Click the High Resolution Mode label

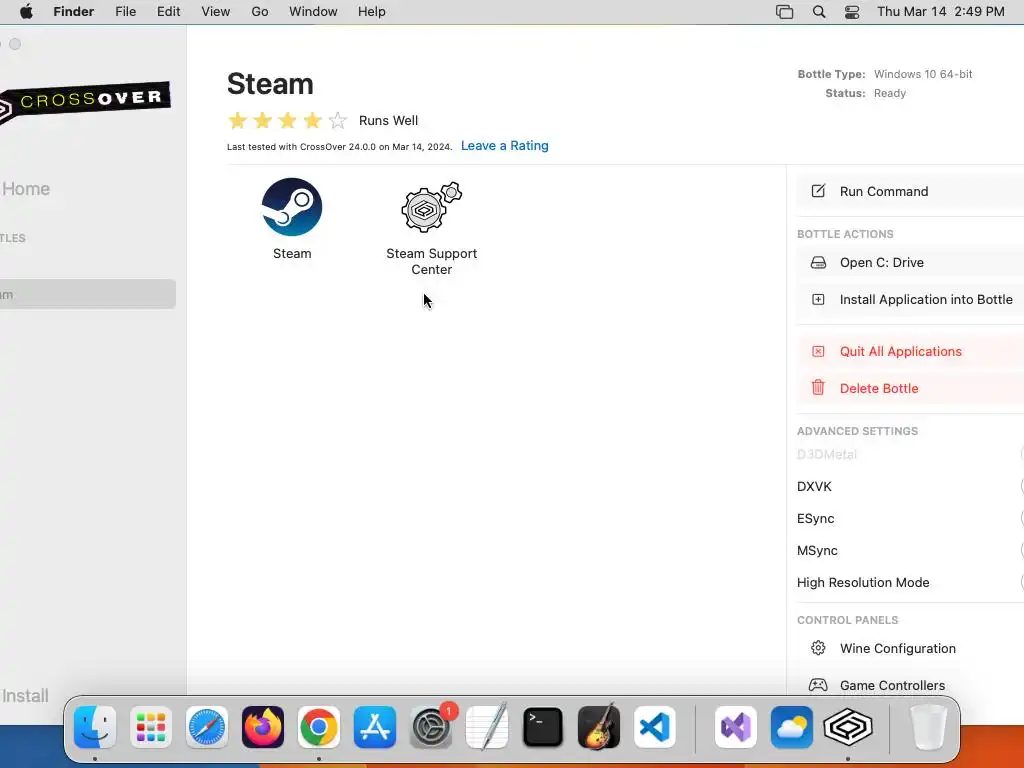(863, 583)
